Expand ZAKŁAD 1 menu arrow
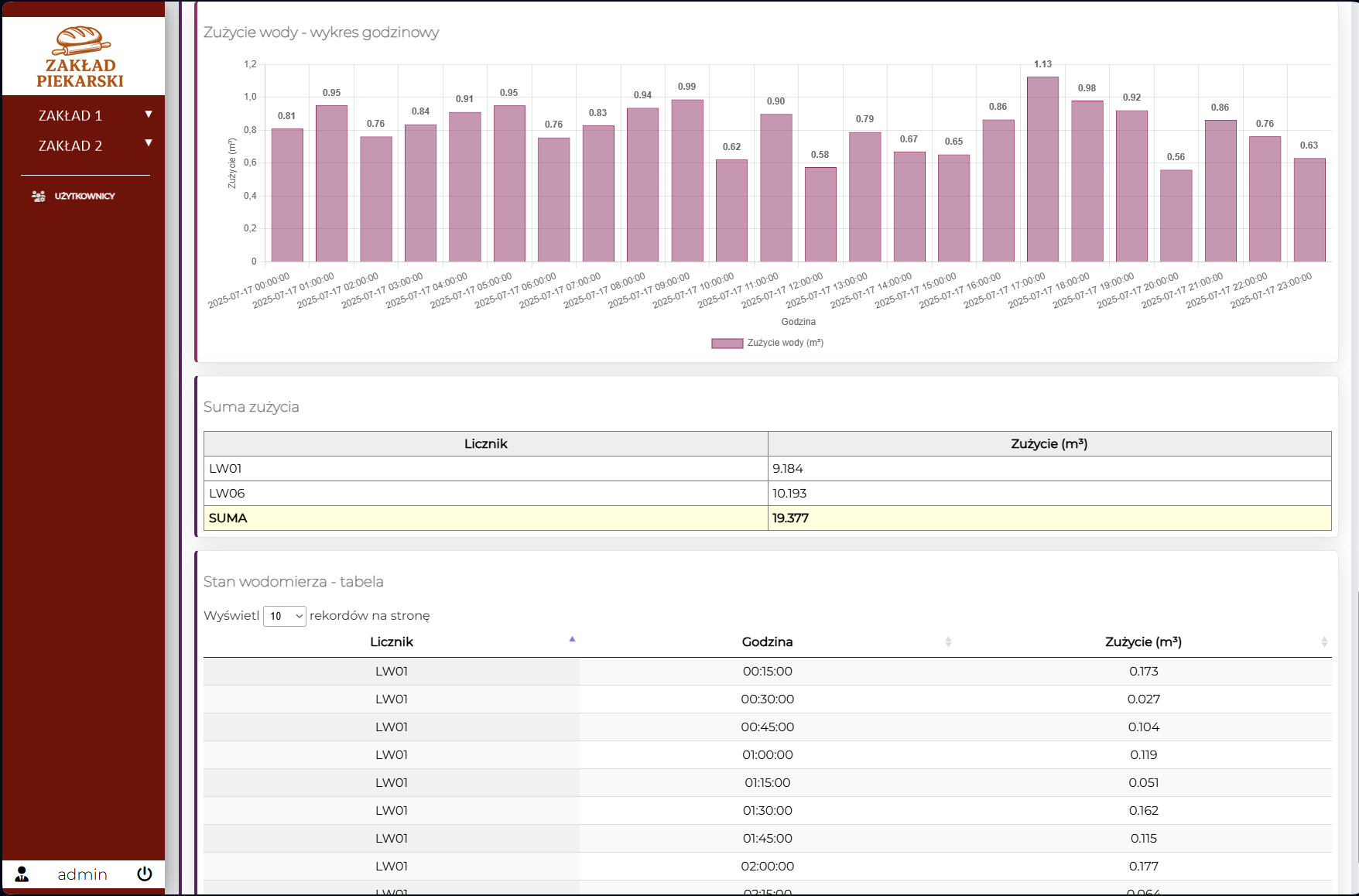This screenshot has height=896, width=1359. click(x=149, y=115)
